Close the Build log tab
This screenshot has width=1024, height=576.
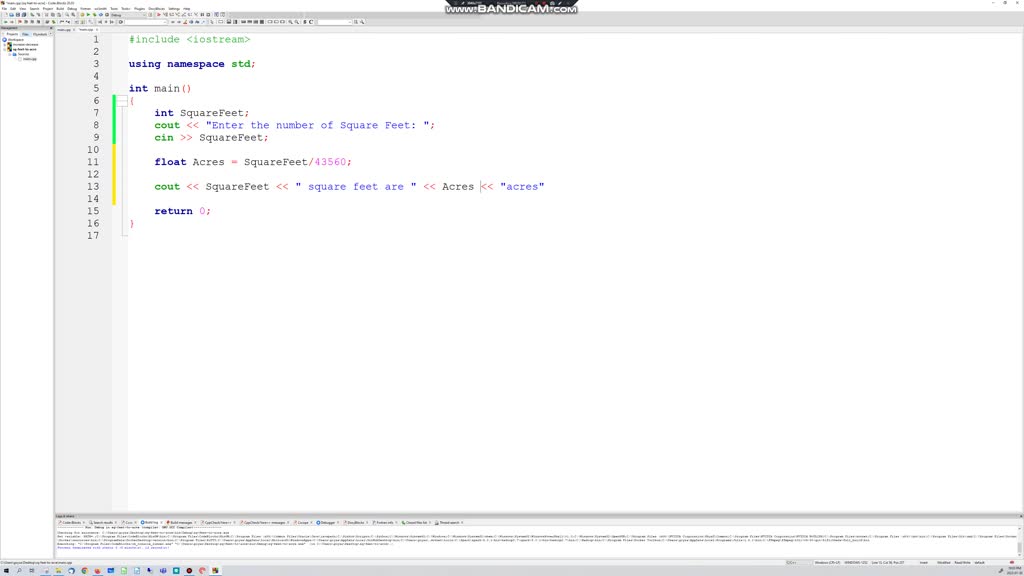[x=161, y=522]
